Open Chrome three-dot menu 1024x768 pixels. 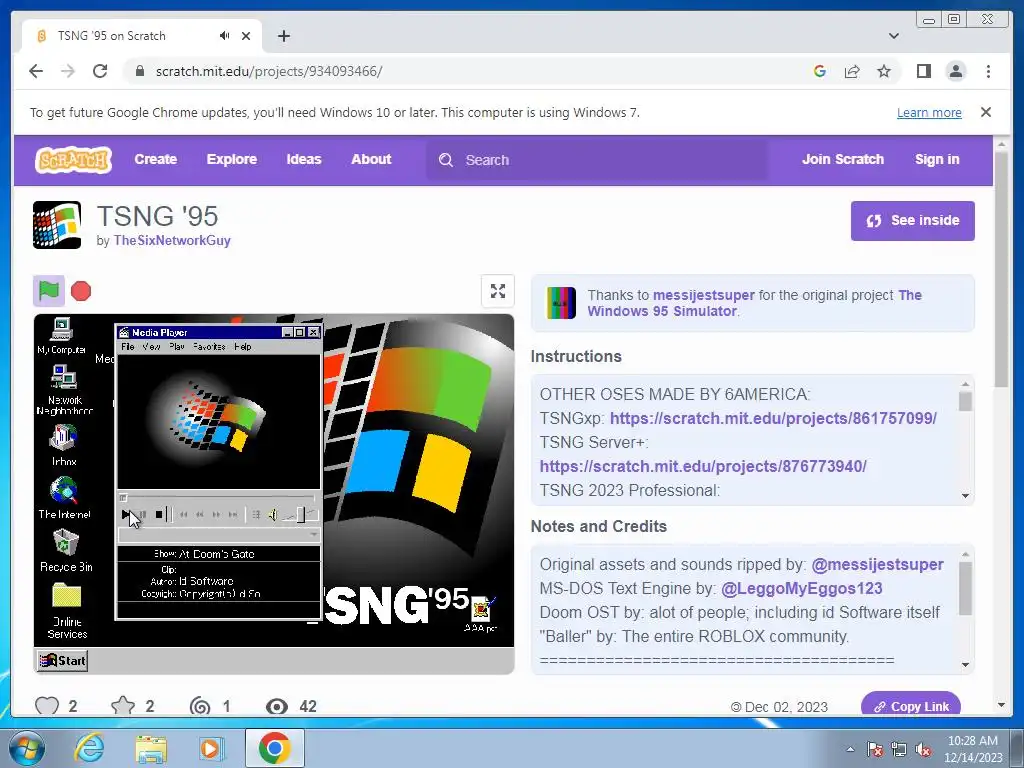pos(988,71)
